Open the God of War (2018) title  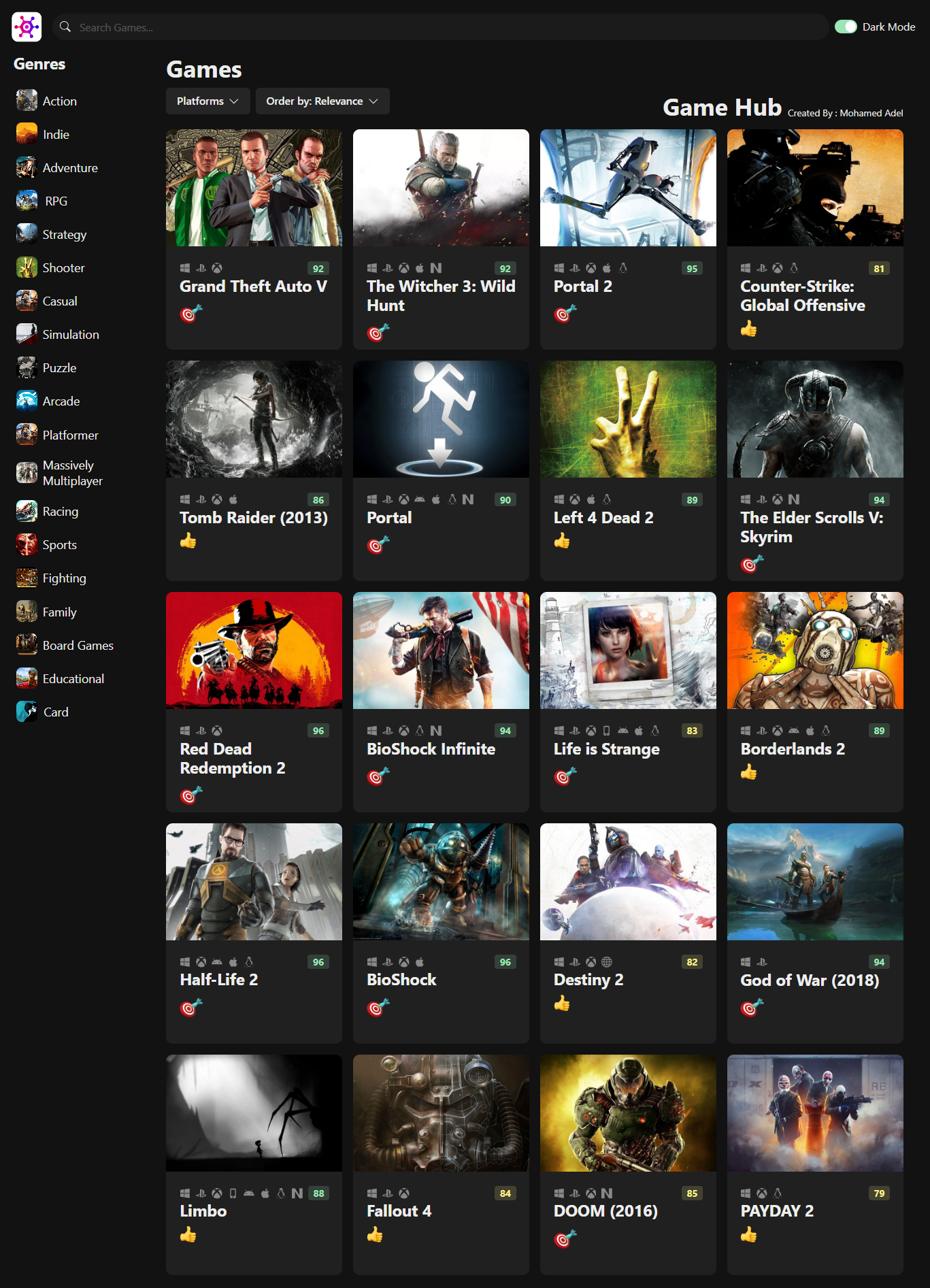tap(810, 980)
